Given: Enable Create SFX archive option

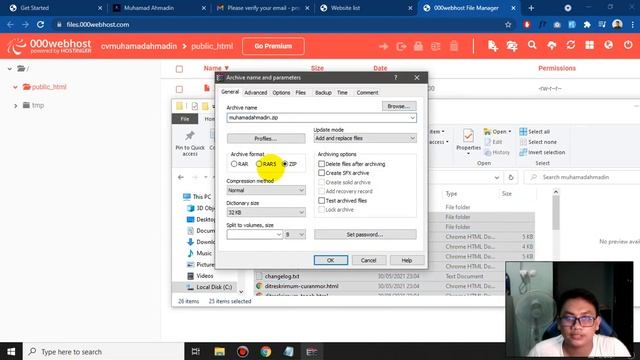Looking at the screenshot, I should (322, 173).
